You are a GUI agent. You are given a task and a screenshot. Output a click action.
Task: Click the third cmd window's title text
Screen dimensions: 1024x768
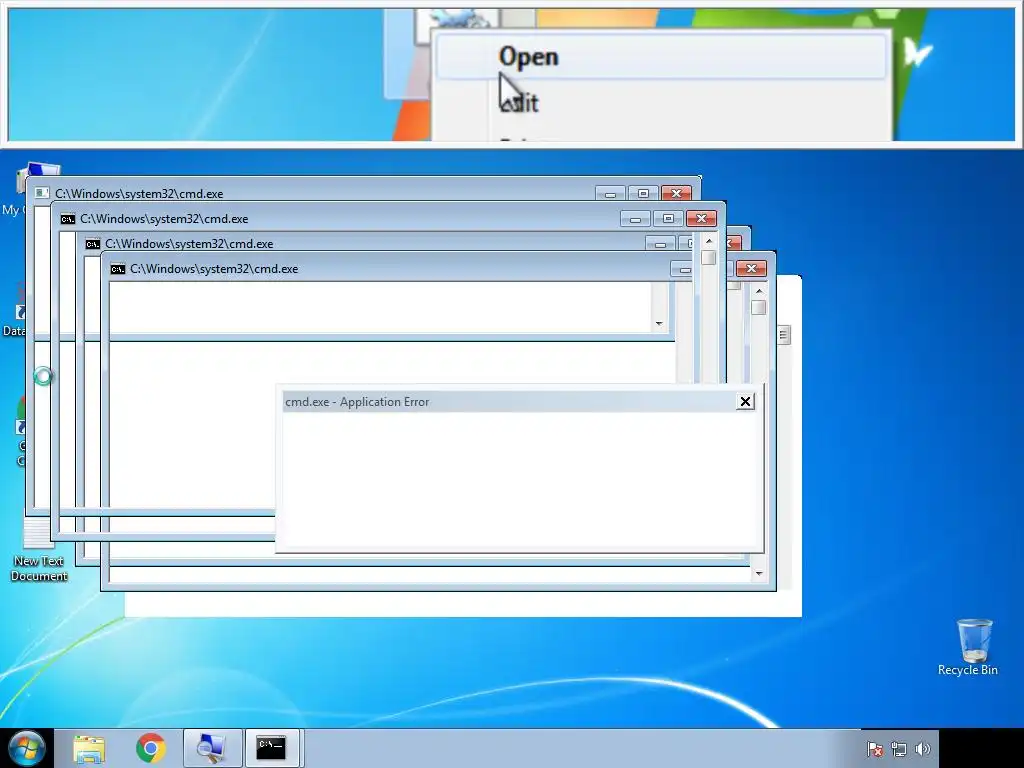(x=189, y=244)
